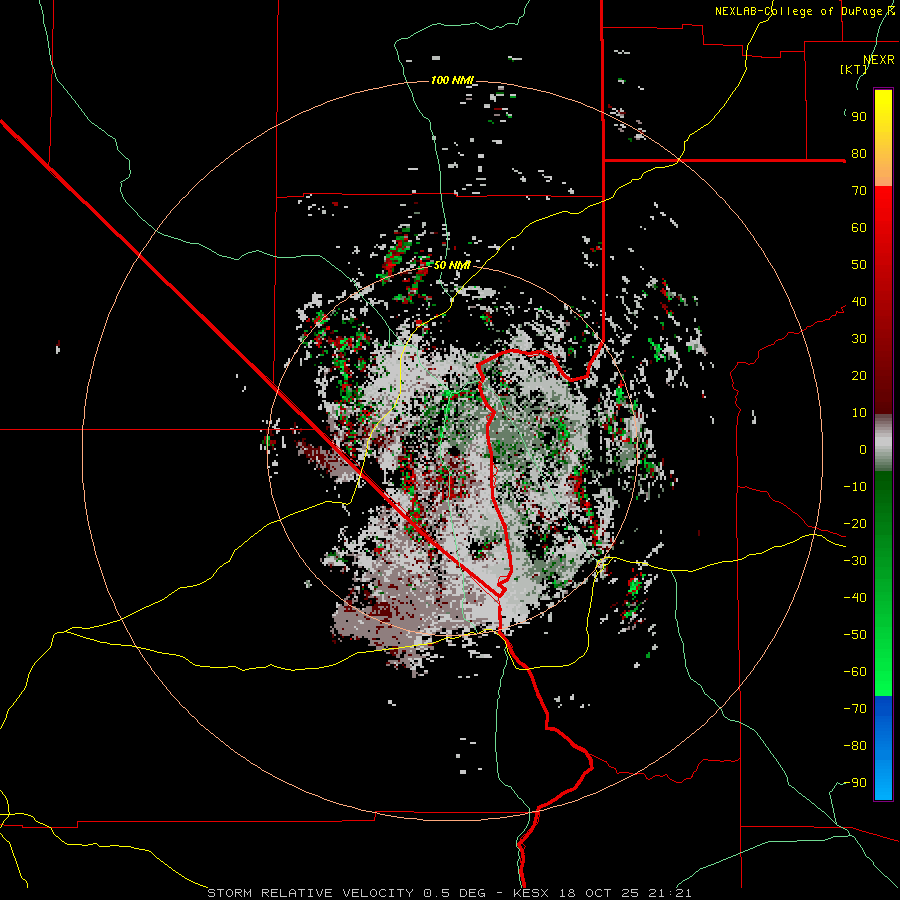Click the -10 scale value
Image resolution: width=900 pixels, height=900 pixels.
tap(855, 487)
